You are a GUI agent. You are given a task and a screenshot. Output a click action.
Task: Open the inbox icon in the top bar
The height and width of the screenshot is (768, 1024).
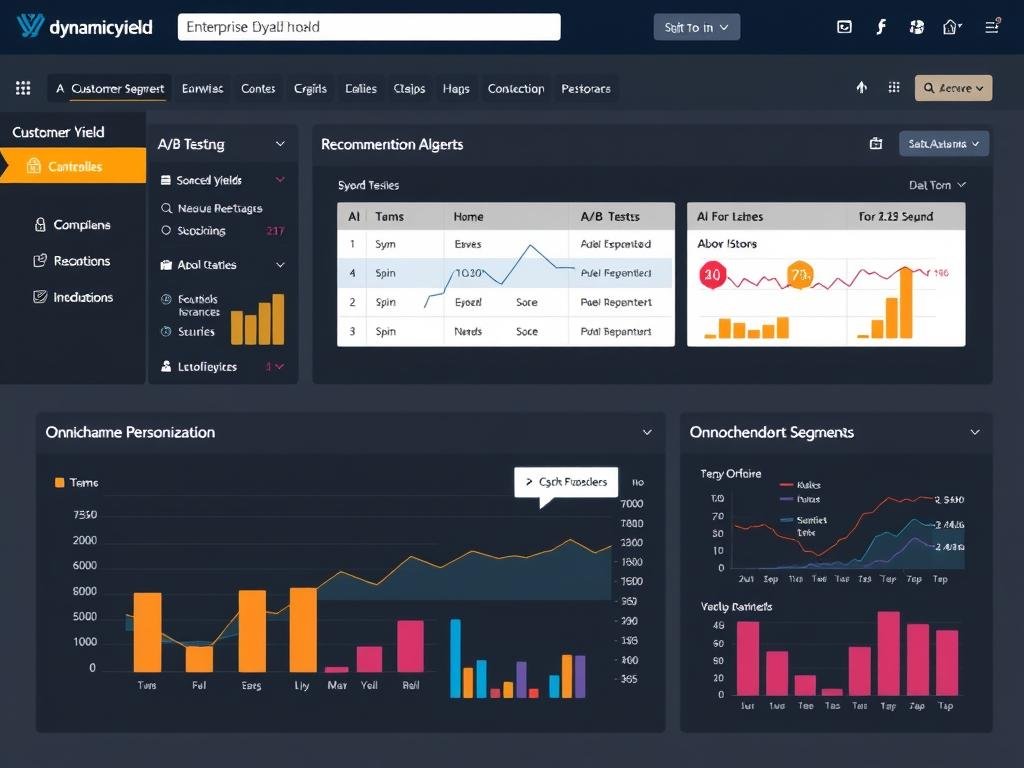click(x=843, y=26)
